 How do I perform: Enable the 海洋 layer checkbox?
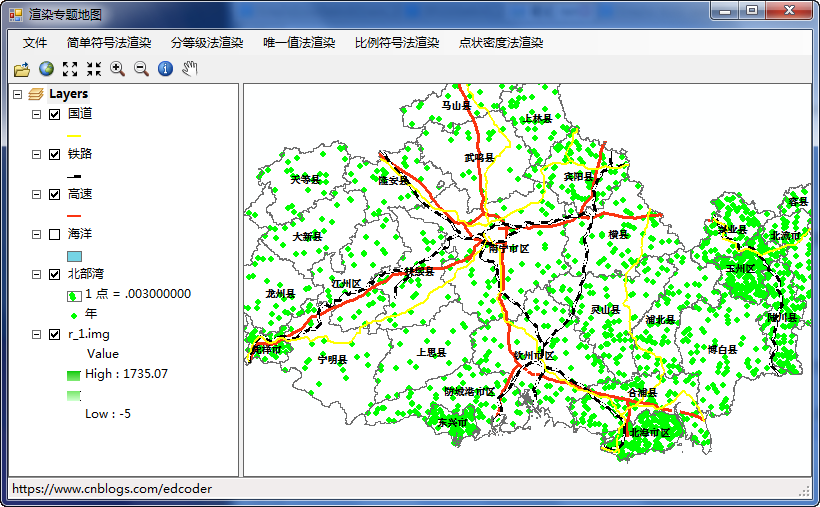55,235
